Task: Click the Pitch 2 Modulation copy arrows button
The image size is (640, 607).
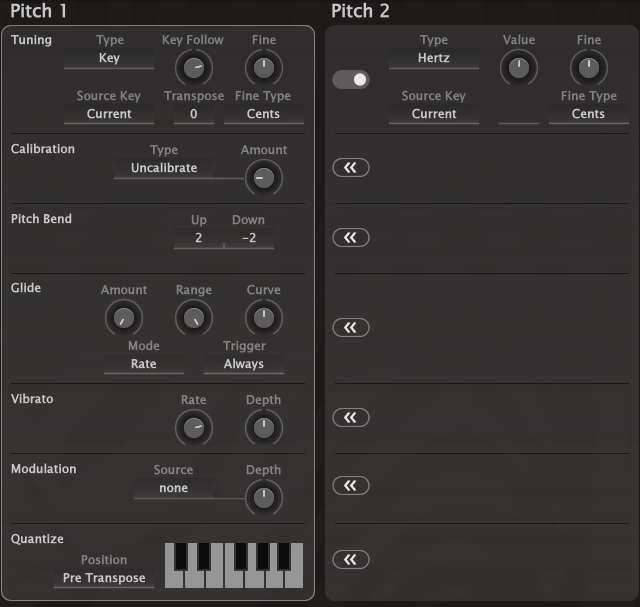Action: click(x=351, y=485)
